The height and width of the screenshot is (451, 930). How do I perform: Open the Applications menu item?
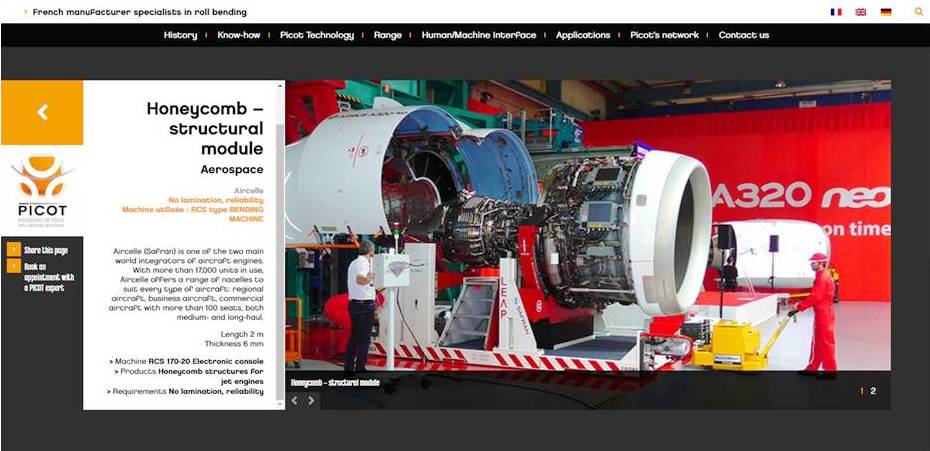(x=583, y=35)
